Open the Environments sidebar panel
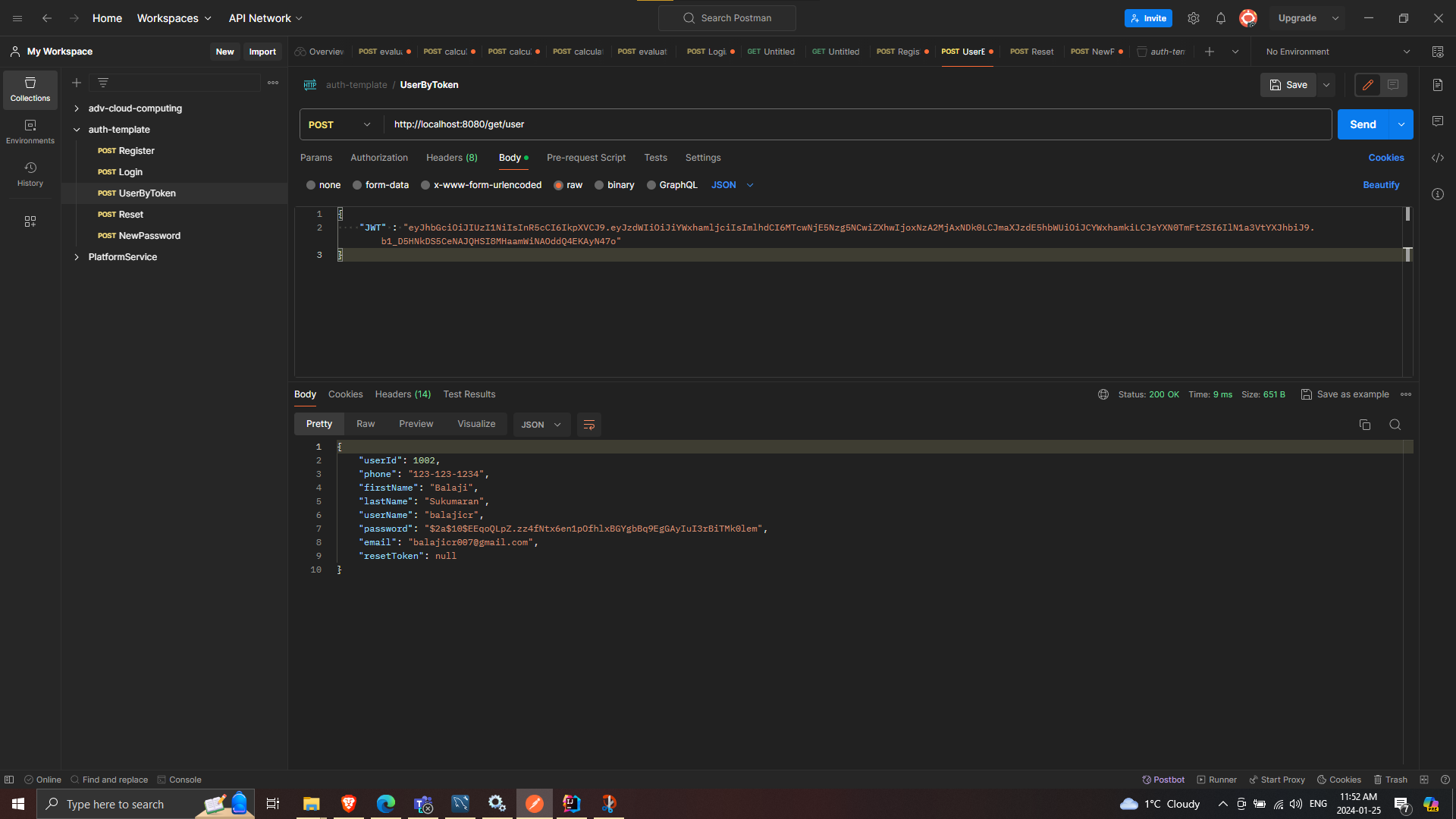Screen dimensions: 1456x819 pyautogui.click(x=30, y=131)
